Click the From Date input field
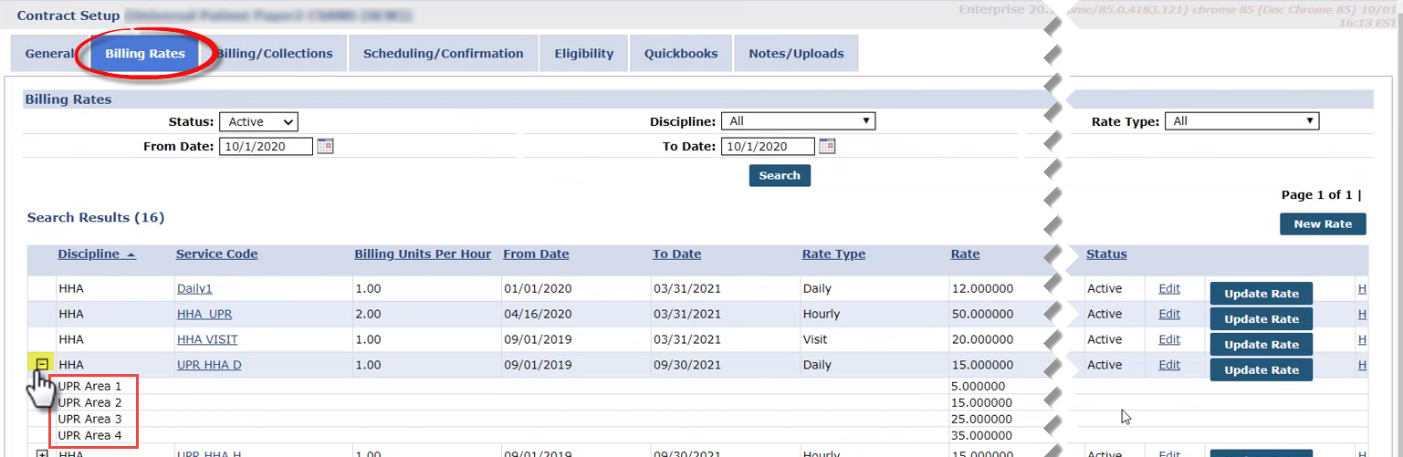 pyautogui.click(x=265, y=146)
